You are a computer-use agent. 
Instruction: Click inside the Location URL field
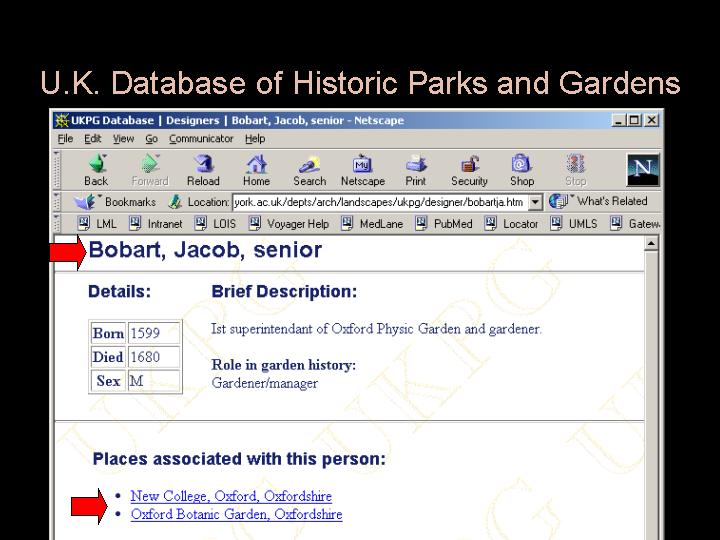pos(378,202)
